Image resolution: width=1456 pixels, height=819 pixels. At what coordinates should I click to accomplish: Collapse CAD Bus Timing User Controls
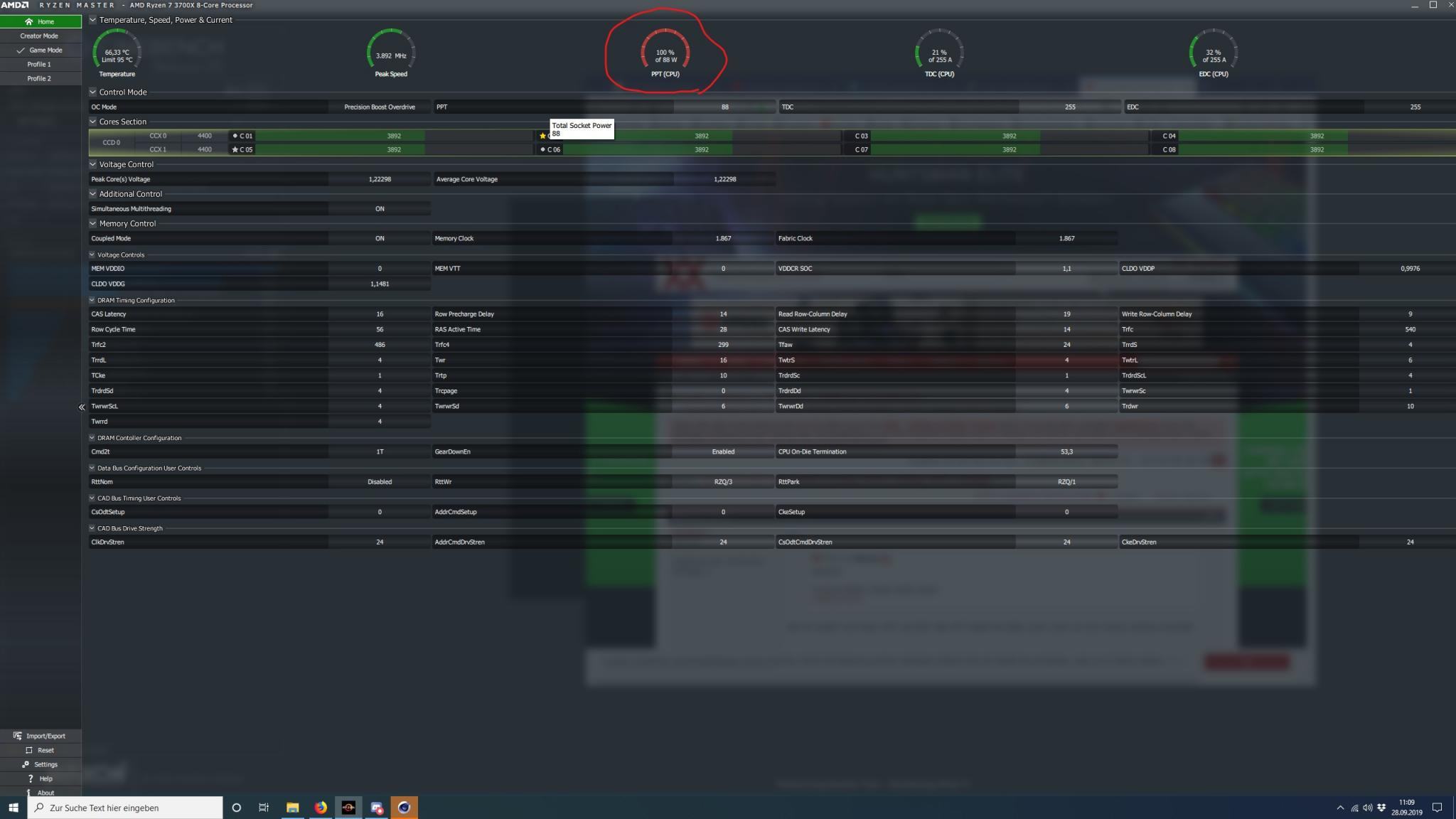click(92, 498)
